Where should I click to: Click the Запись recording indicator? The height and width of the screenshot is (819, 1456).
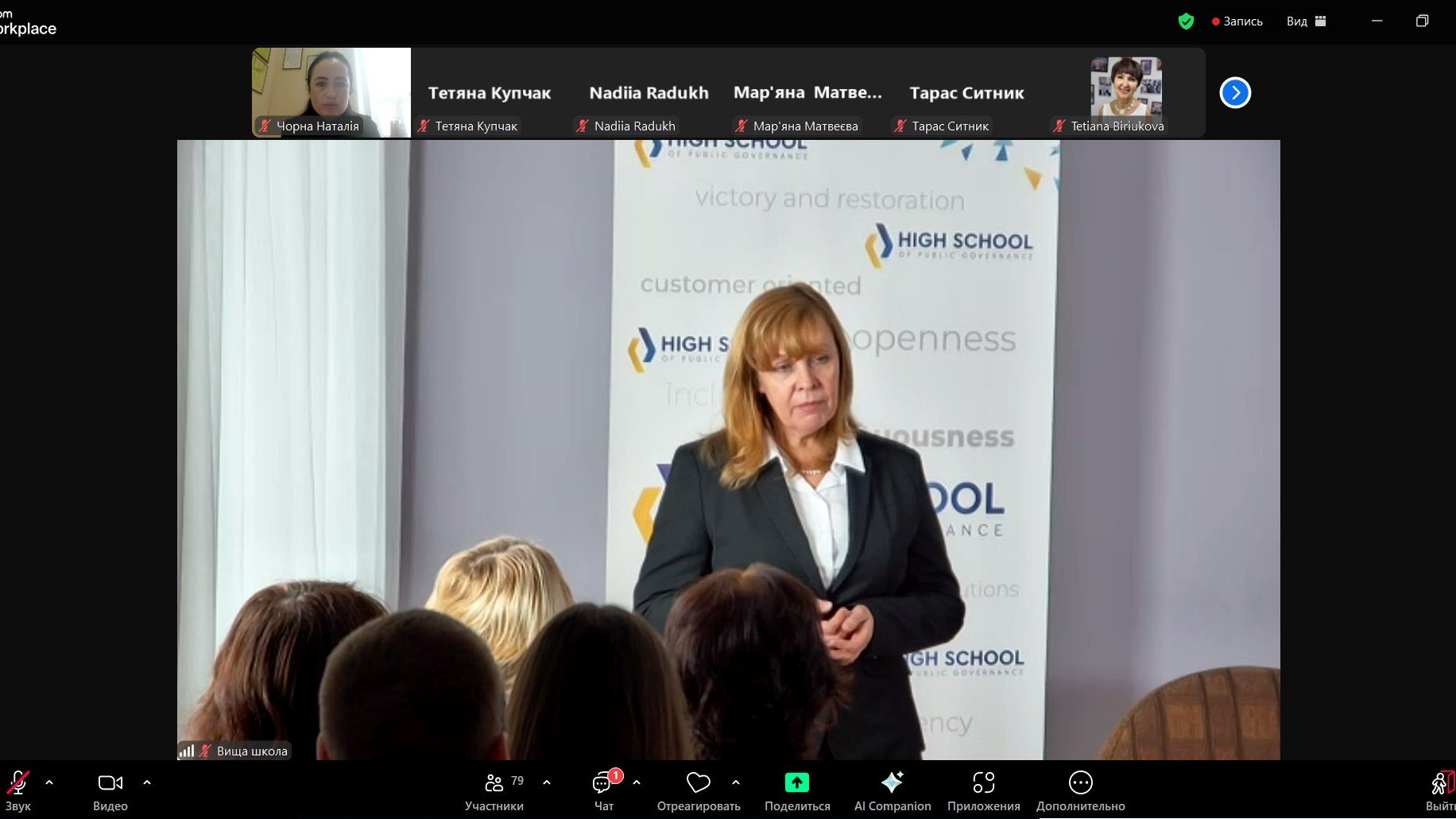click(1237, 21)
